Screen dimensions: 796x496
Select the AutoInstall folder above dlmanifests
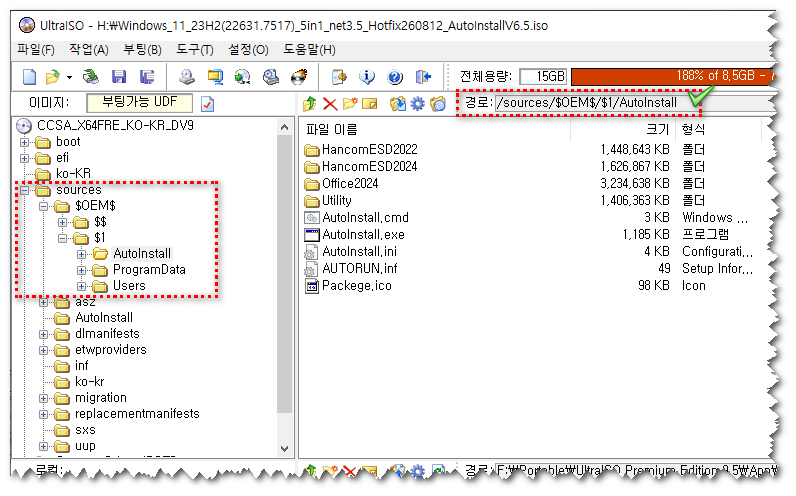(x=104, y=318)
